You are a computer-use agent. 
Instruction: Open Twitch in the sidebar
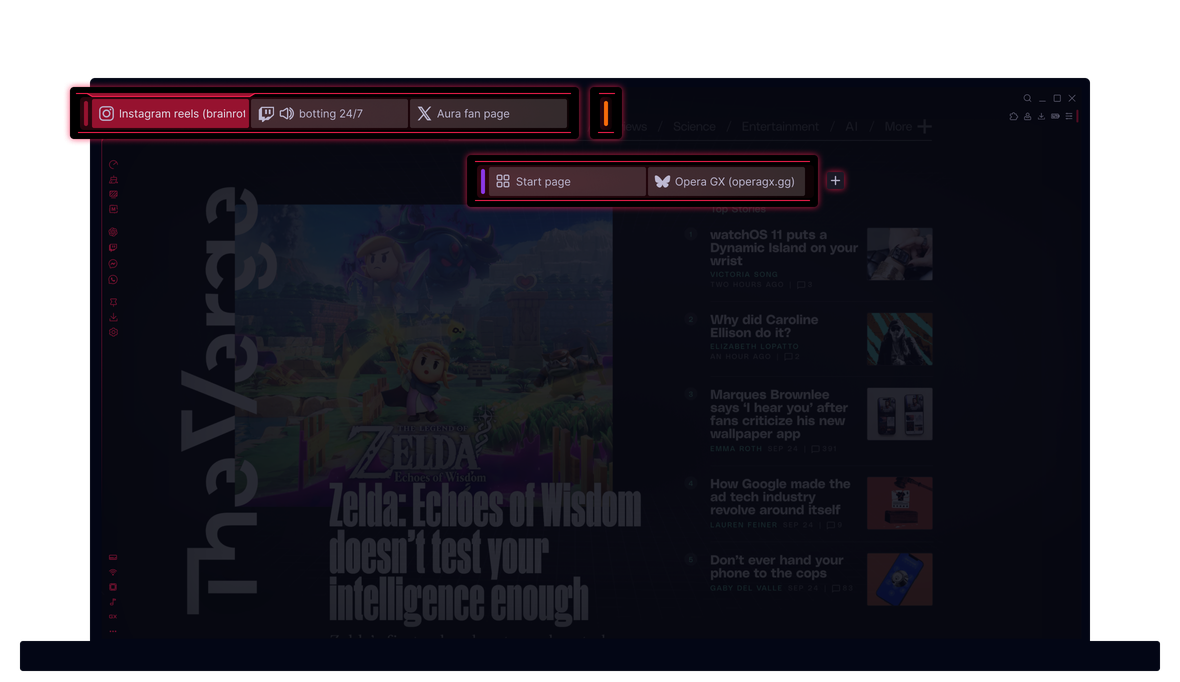(113, 247)
